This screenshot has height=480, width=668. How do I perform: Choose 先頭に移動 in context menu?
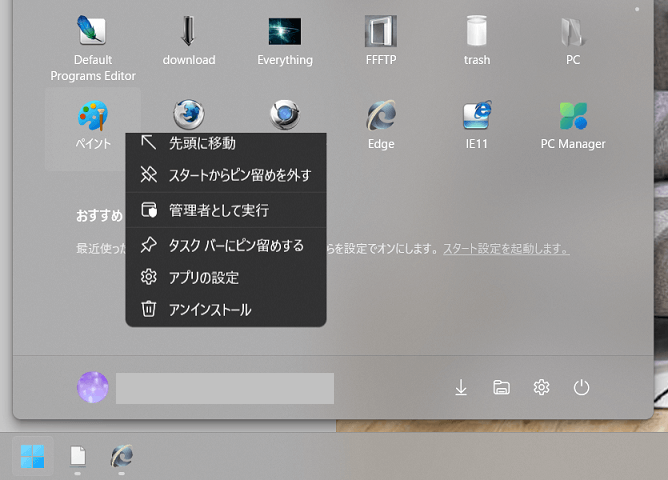226,143
